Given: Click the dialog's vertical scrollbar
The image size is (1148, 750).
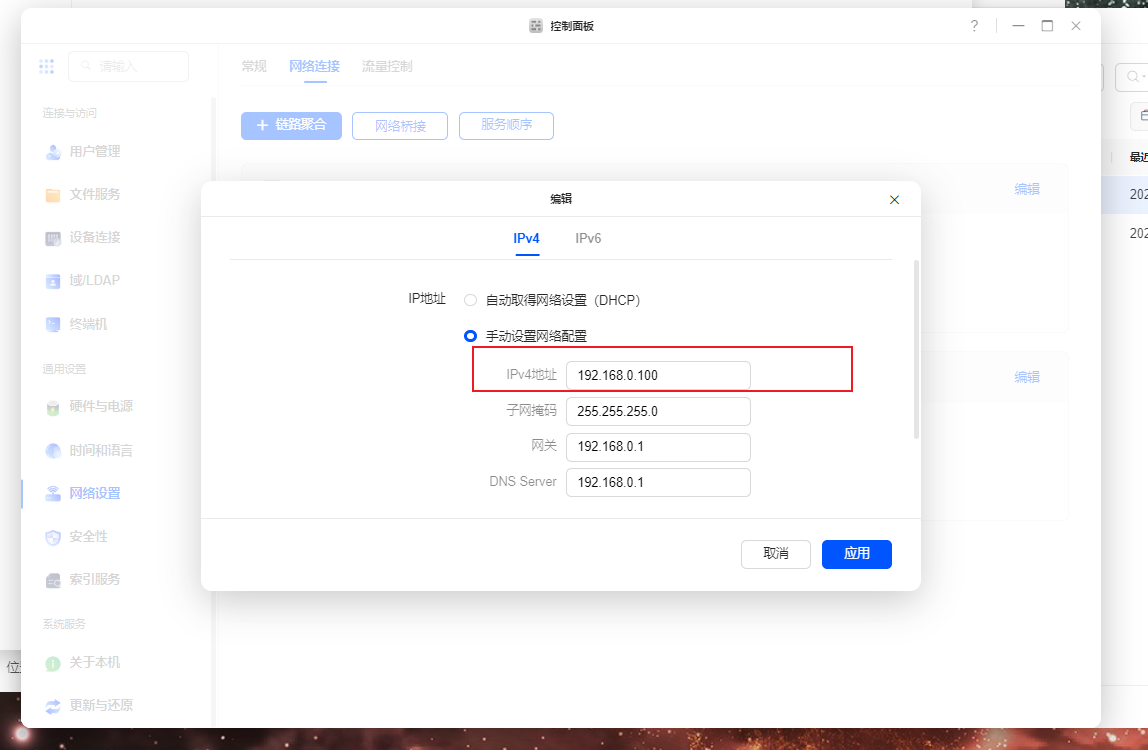Looking at the screenshot, I should (x=916, y=350).
